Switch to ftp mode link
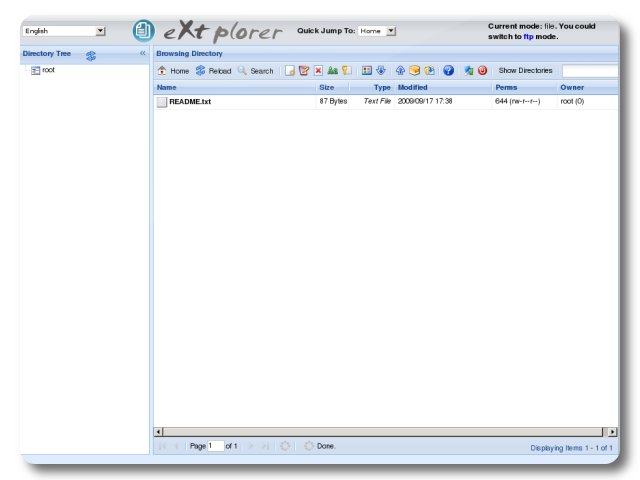 528,36
